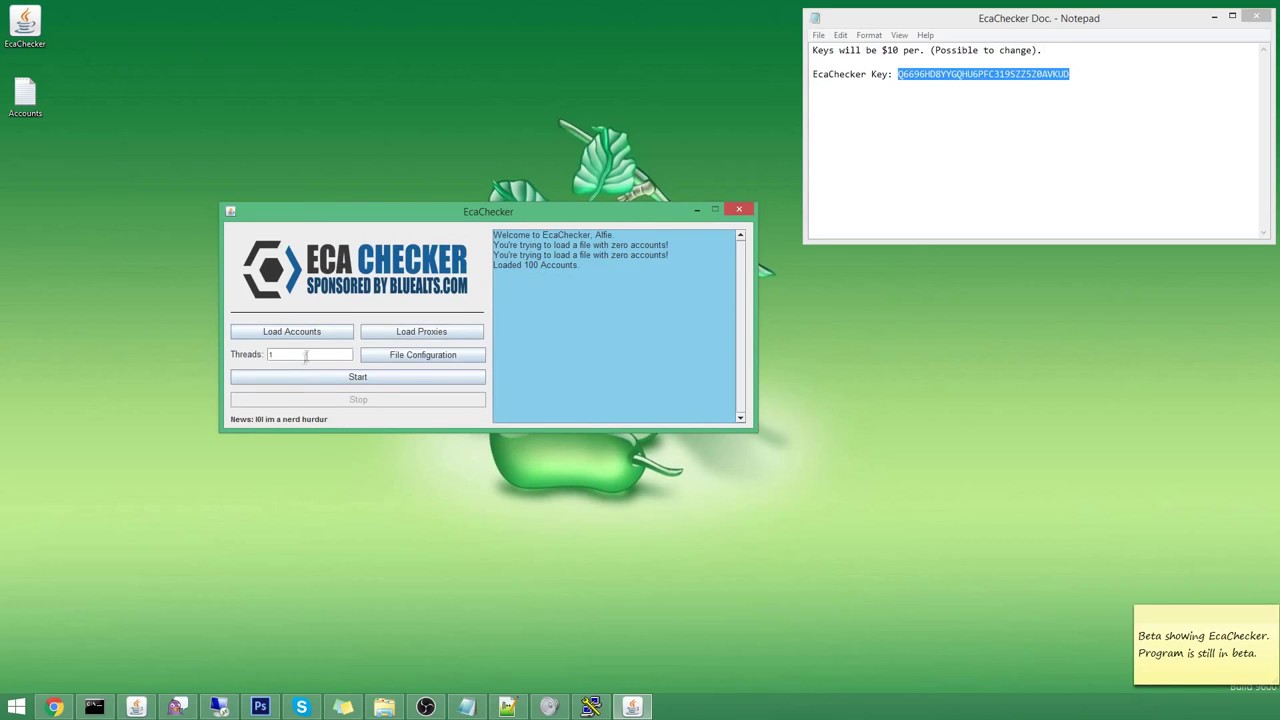1280x720 pixels.
Task: Click the News ticker text
Action: [279, 419]
